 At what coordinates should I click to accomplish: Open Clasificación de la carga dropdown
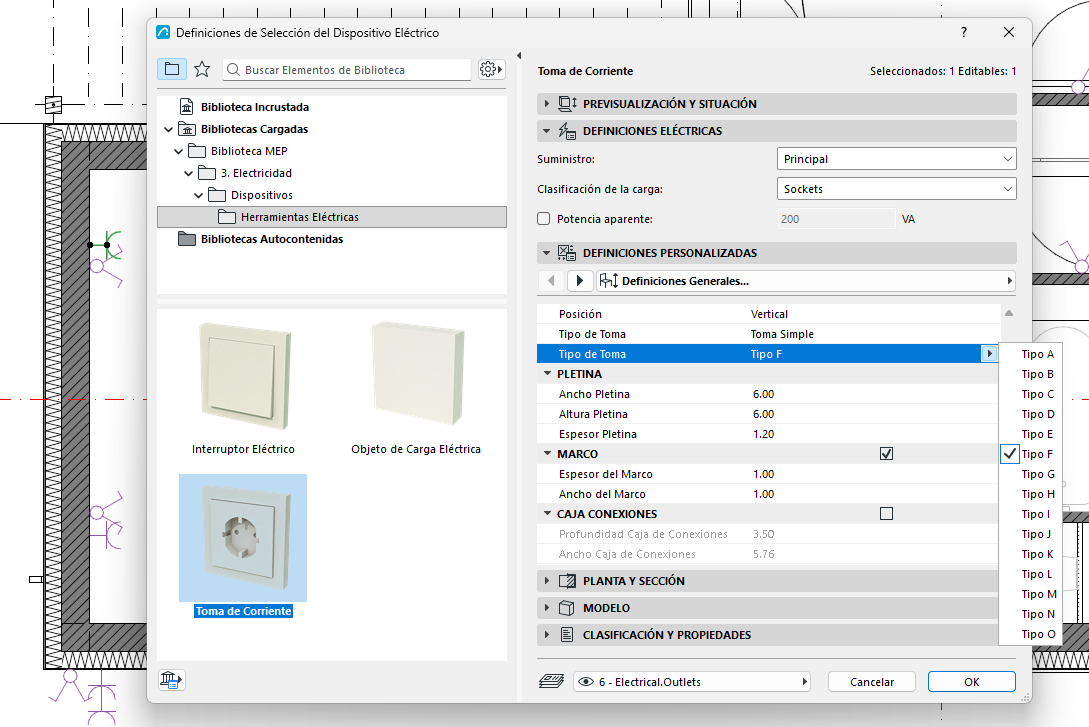coord(897,189)
